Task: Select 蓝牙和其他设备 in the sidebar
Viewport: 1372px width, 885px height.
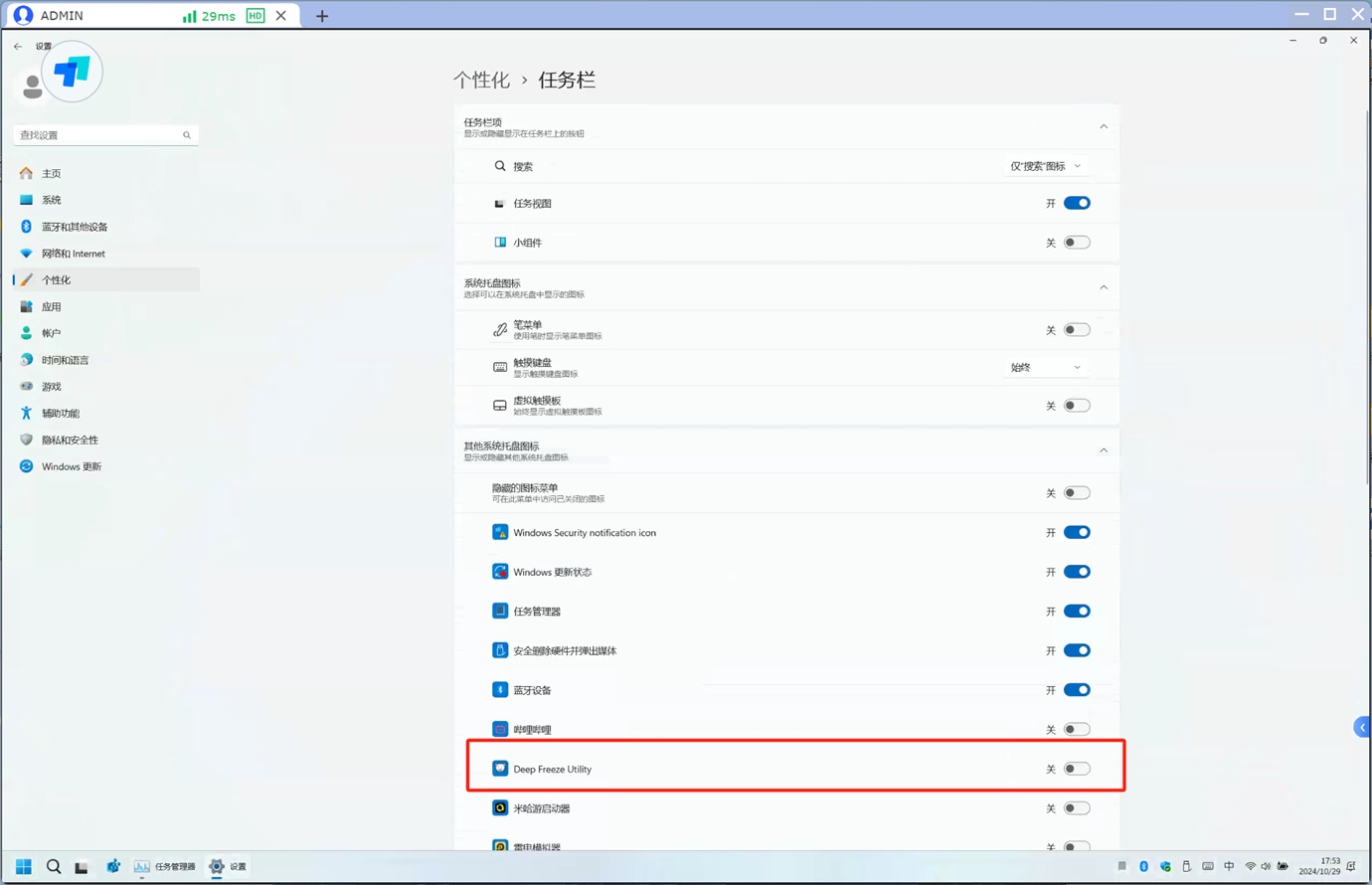Action: tap(75, 227)
